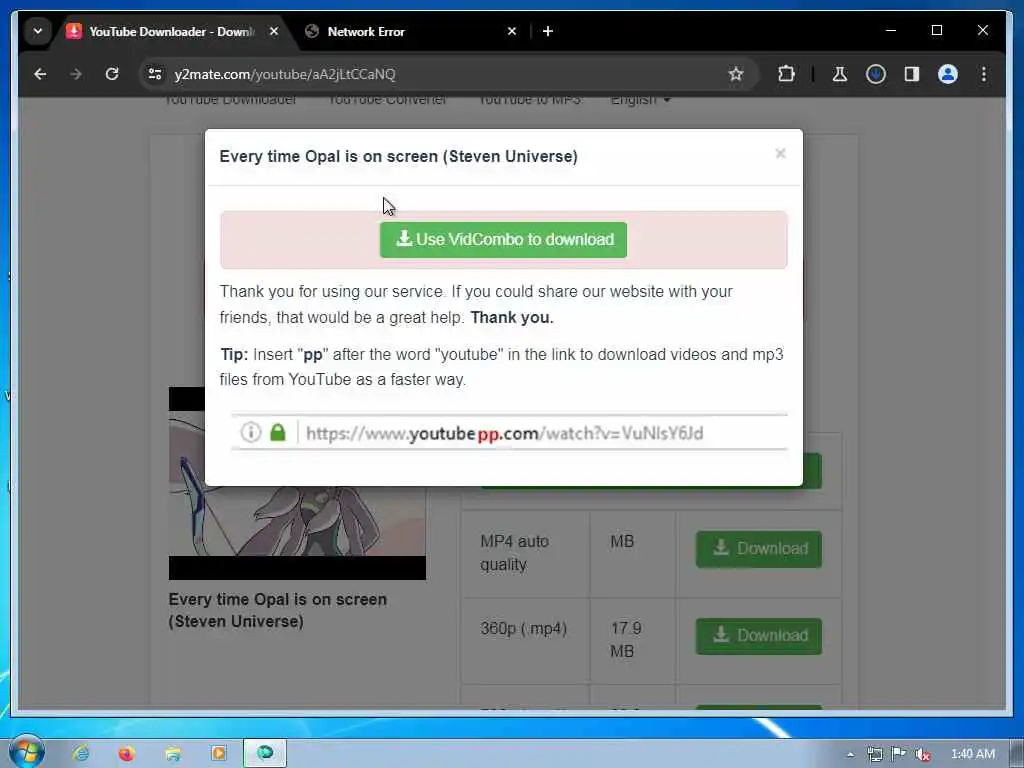This screenshot has height=768, width=1024.
Task: Open the tab search chevron
Action: (x=38, y=31)
